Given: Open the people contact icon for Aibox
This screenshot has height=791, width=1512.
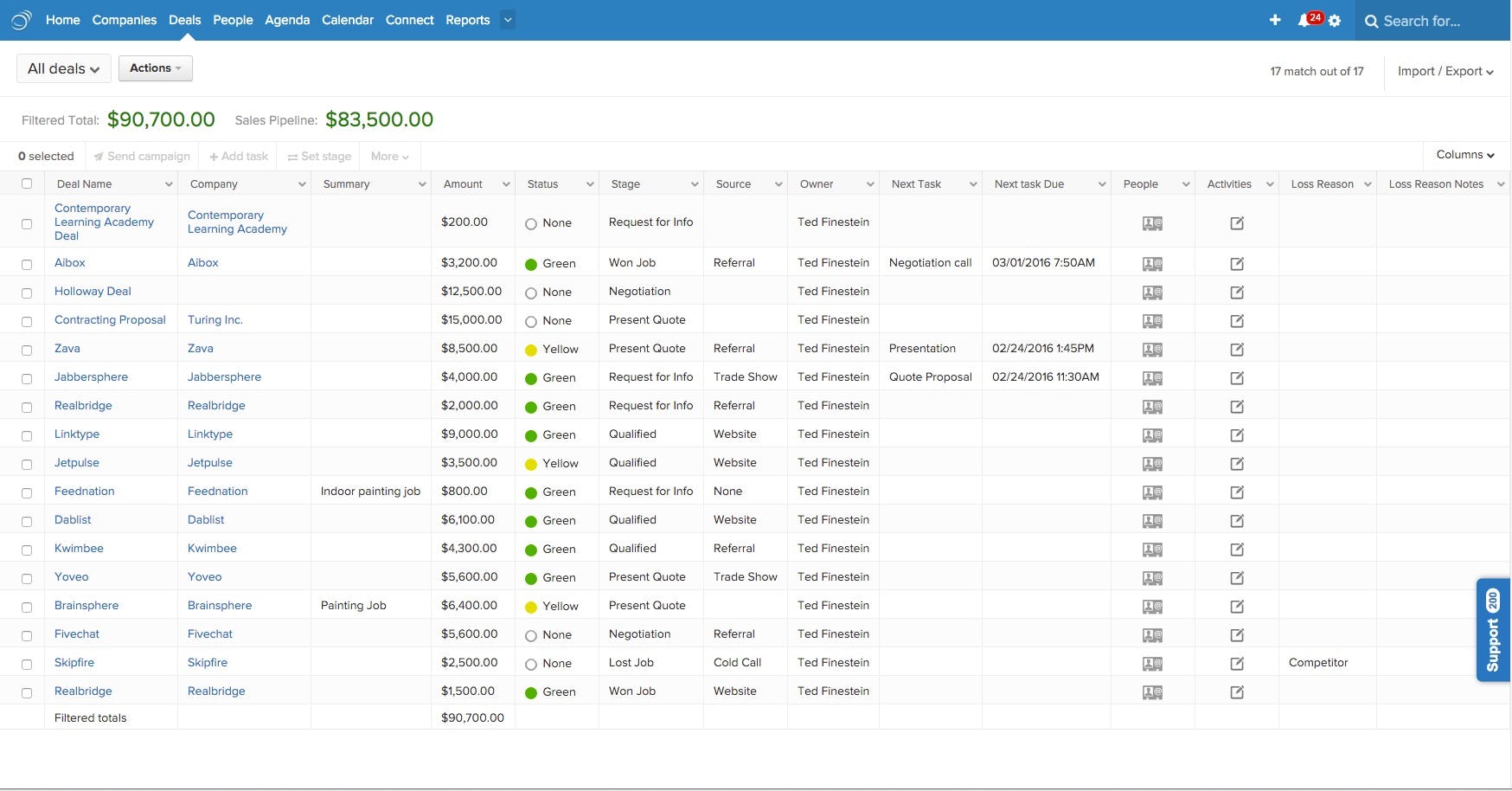Looking at the screenshot, I should click(x=1152, y=263).
